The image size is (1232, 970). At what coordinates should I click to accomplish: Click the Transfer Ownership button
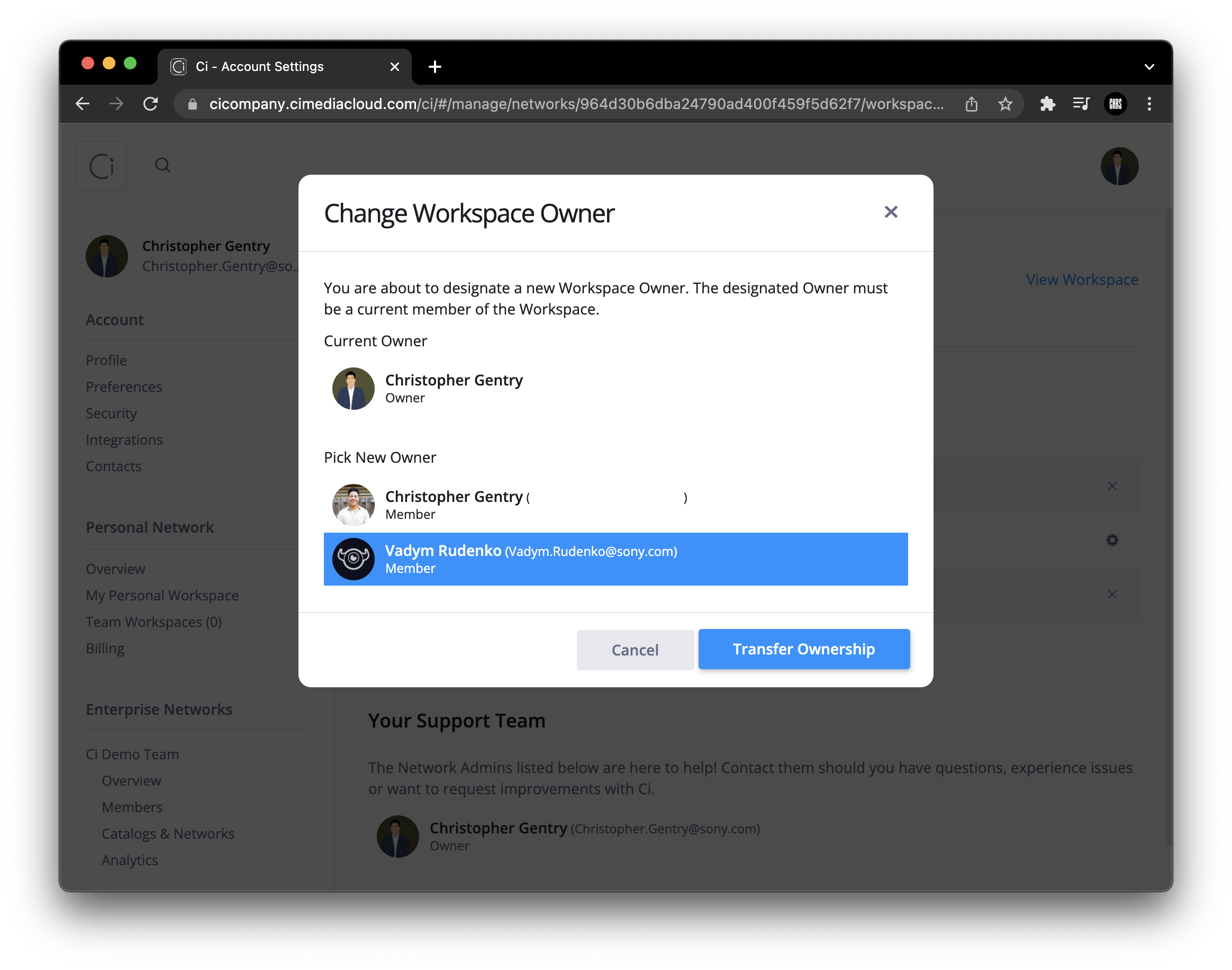click(803, 649)
